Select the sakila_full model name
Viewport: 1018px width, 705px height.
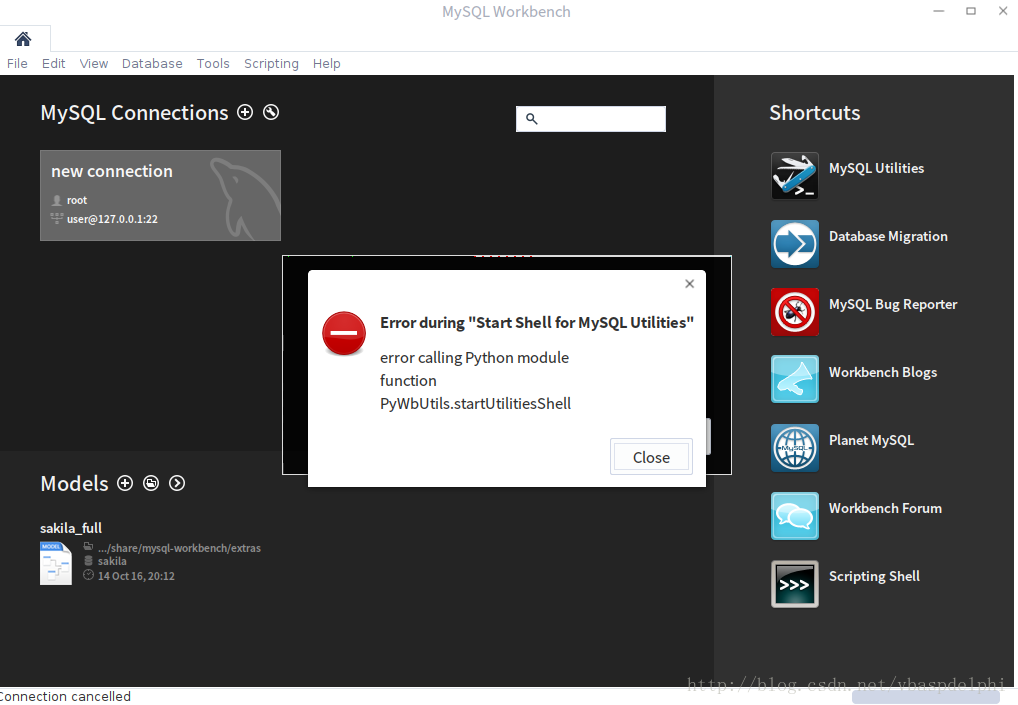pos(71,528)
